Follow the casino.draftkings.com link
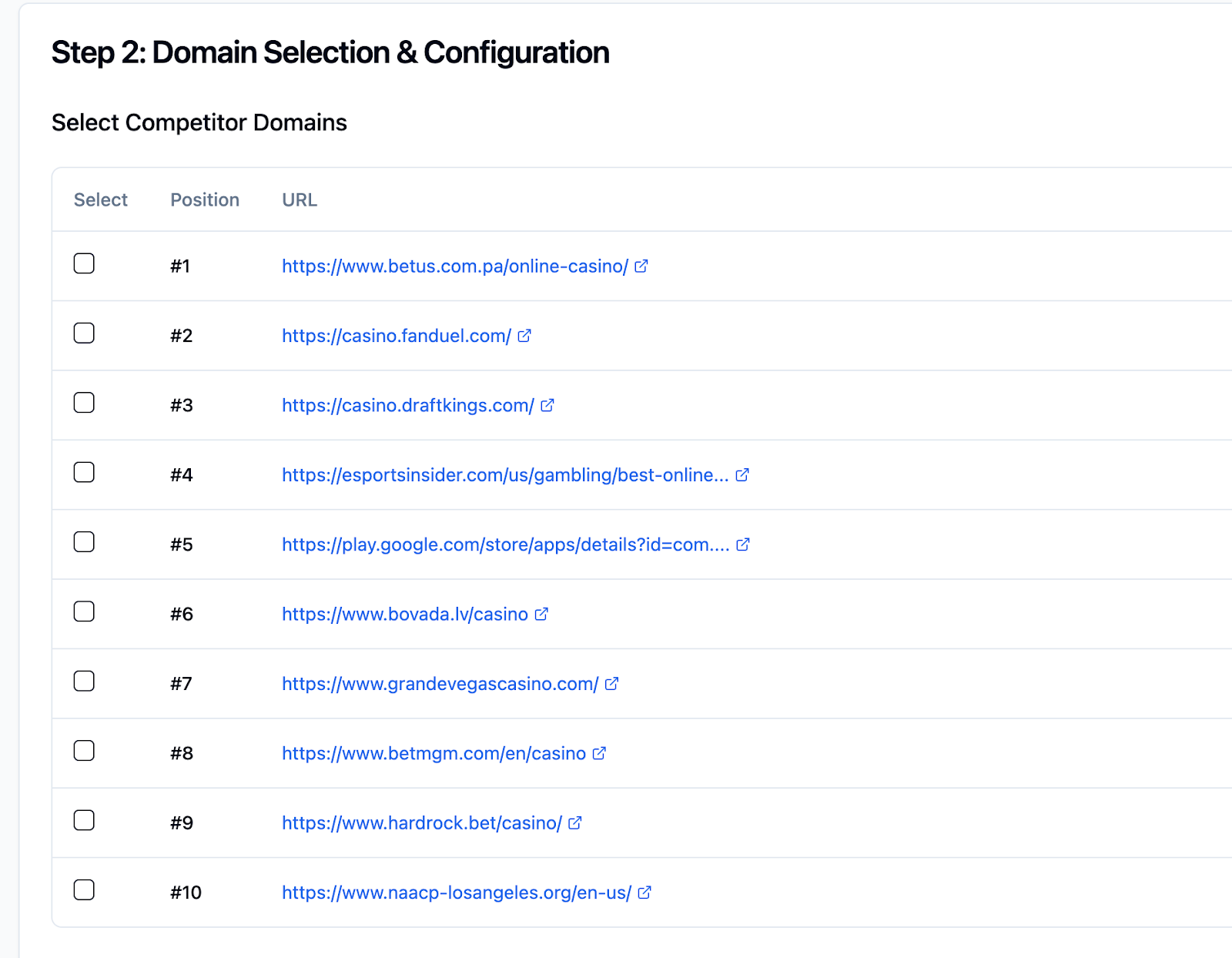Image resolution: width=1232 pixels, height=958 pixels. click(x=407, y=406)
